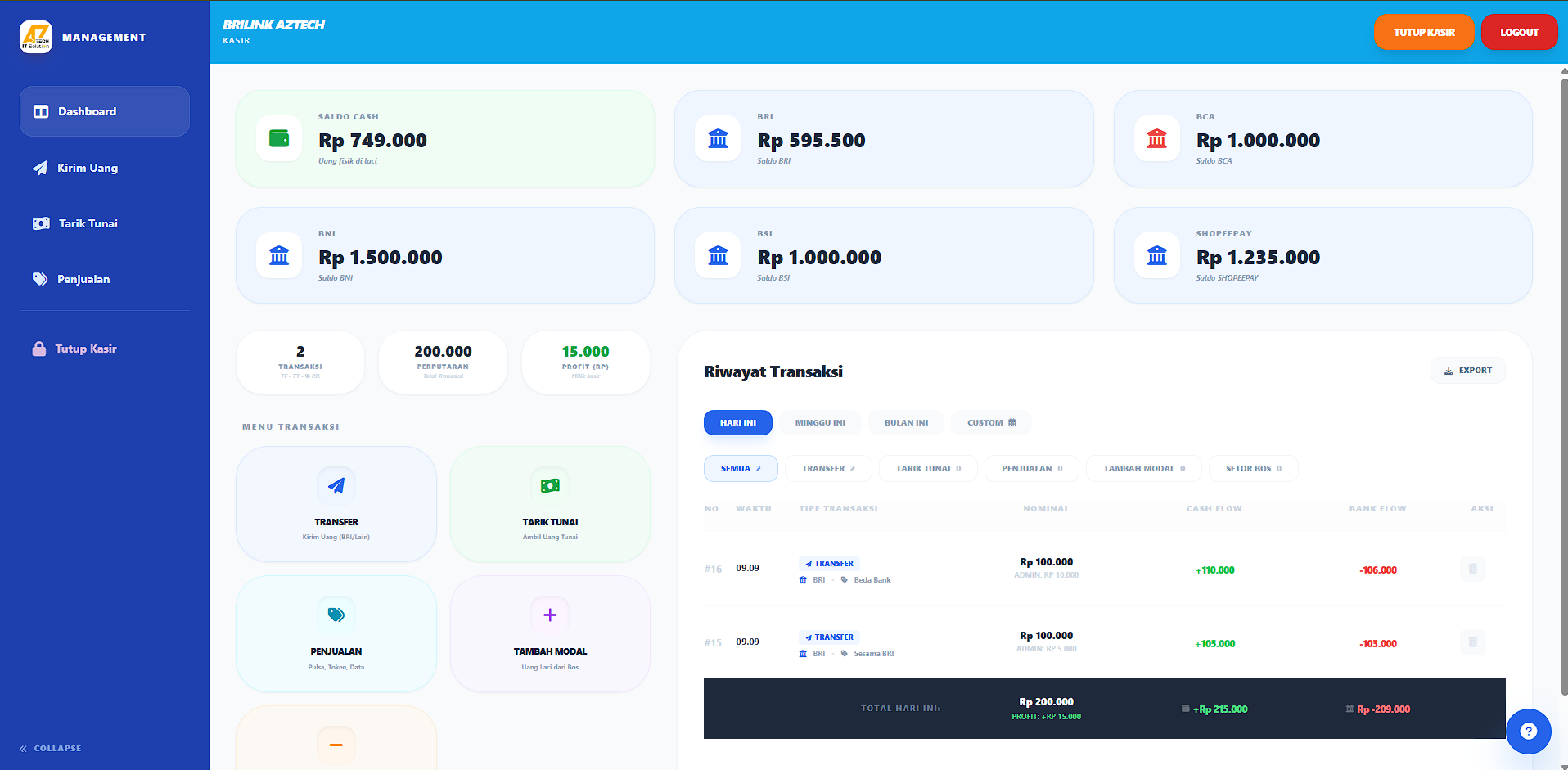Select the MINGGU INI period filter
Image resolution: width=1568 pixels, height=770 pixels.
coord(820,423)
